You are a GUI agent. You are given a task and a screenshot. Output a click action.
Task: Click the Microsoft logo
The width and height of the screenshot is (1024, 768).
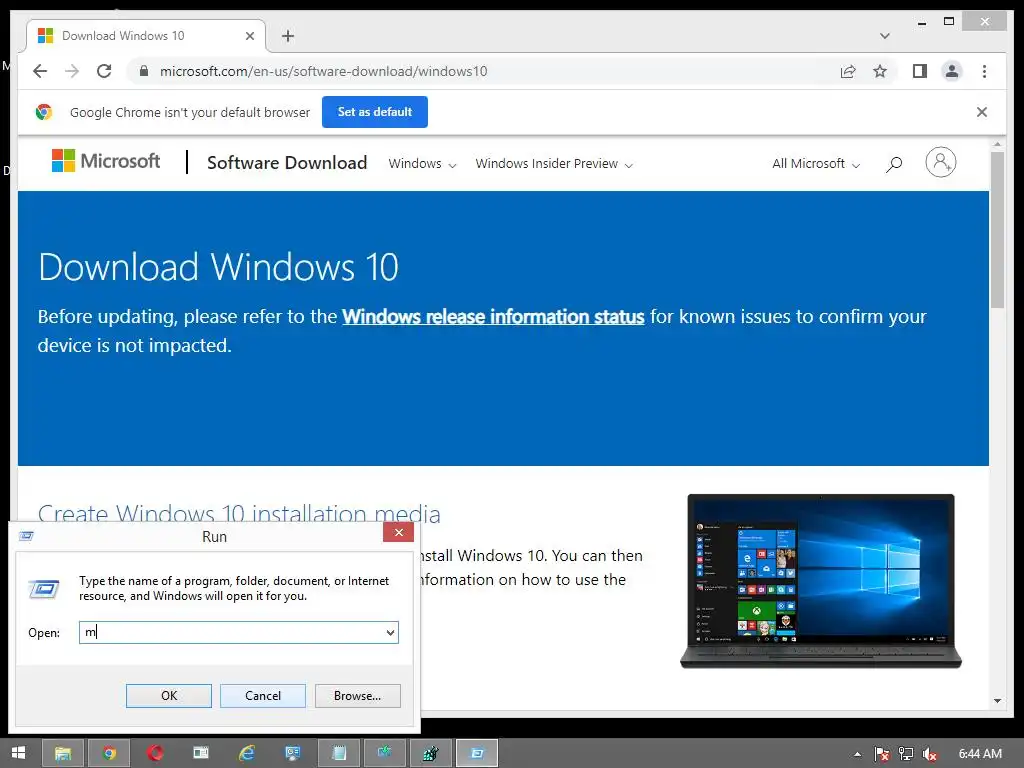click(106, 161)
